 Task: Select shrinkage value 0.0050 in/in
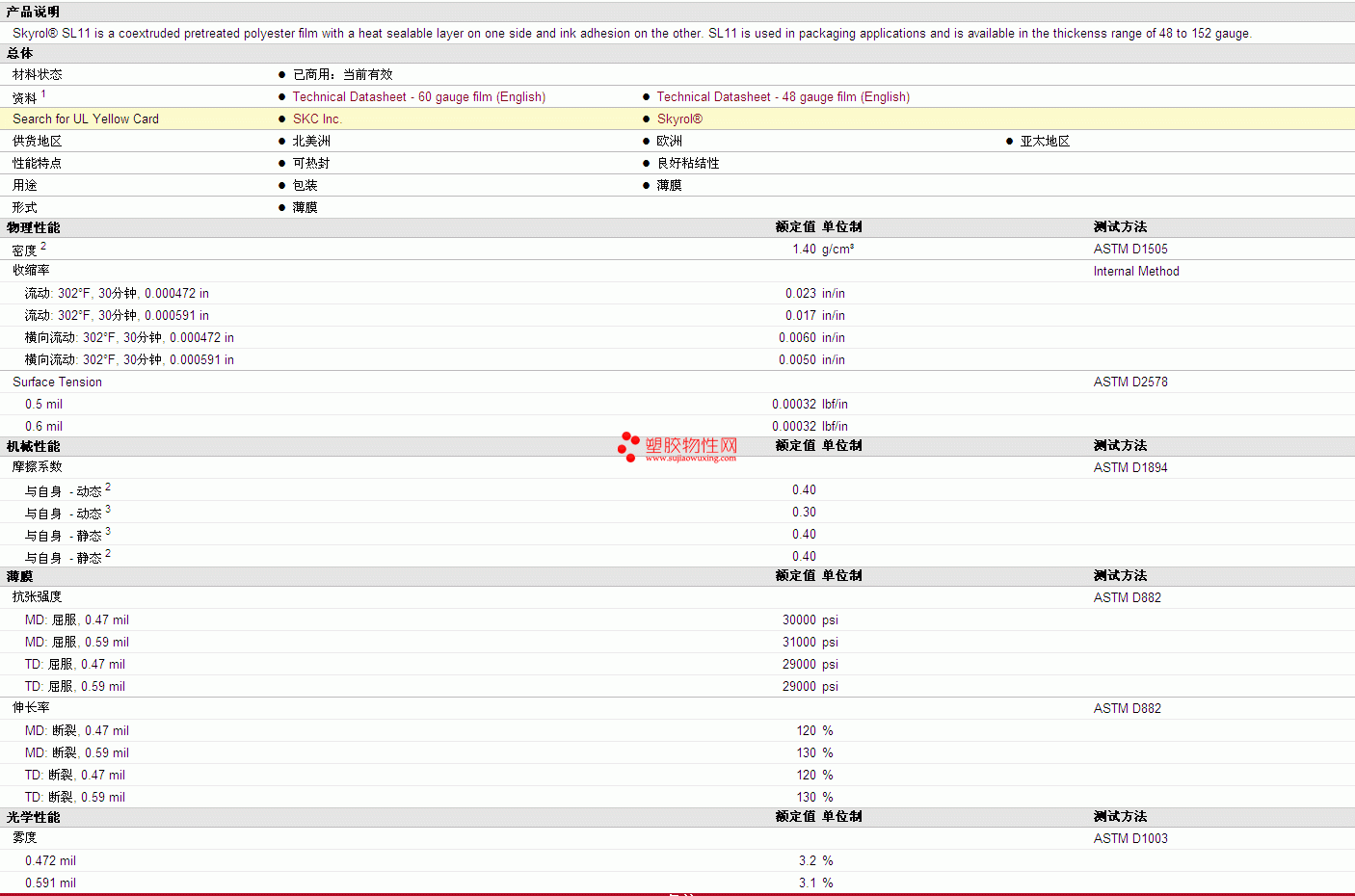tap(811, 359)
